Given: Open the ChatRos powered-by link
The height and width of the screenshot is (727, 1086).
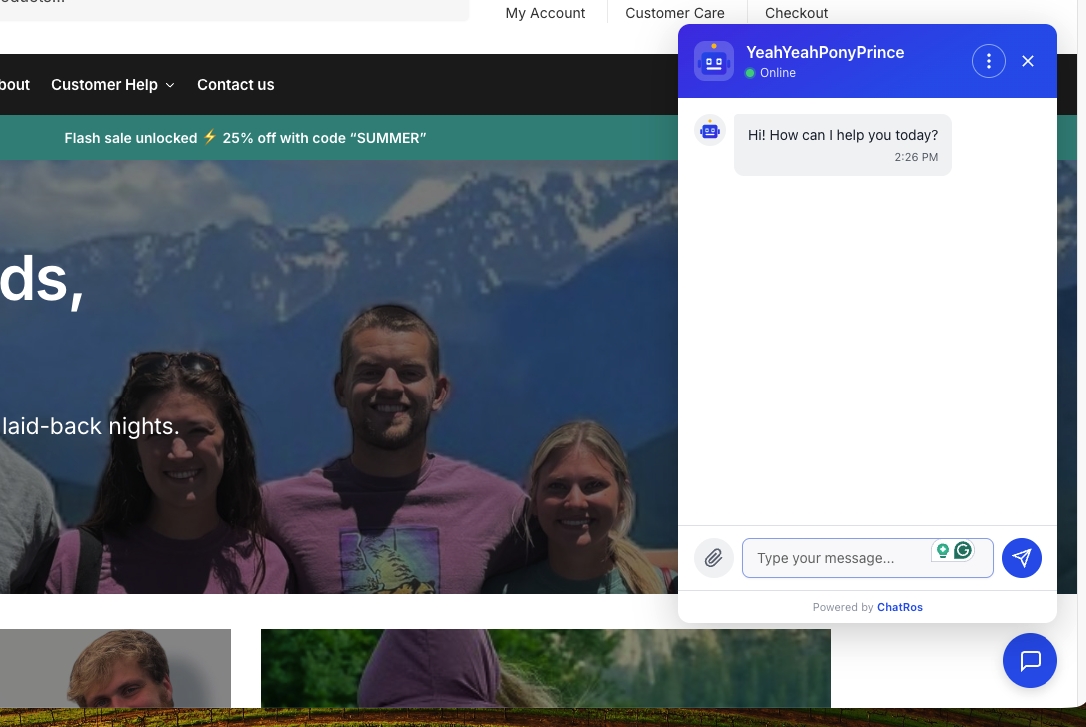Looking at the screenshot, I should click(900, 607).
